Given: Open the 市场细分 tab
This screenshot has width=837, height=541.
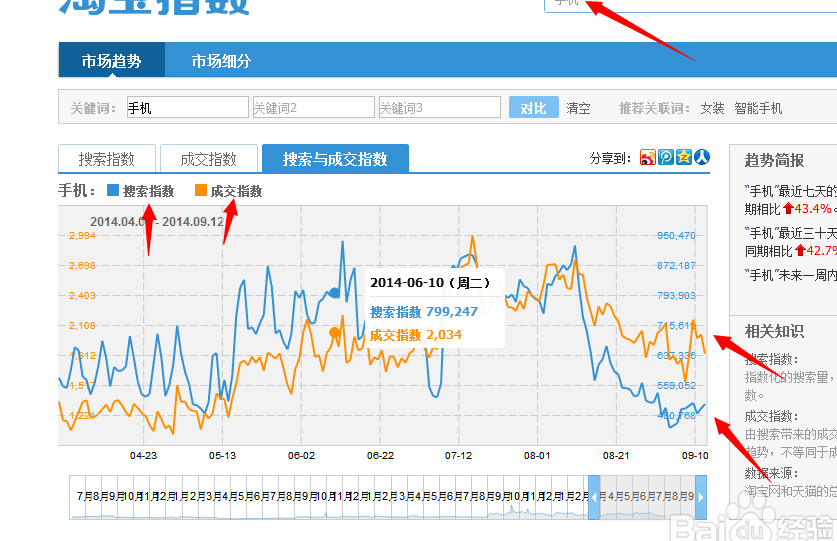Looking at the screenshot, I should (x=221, y=61).
